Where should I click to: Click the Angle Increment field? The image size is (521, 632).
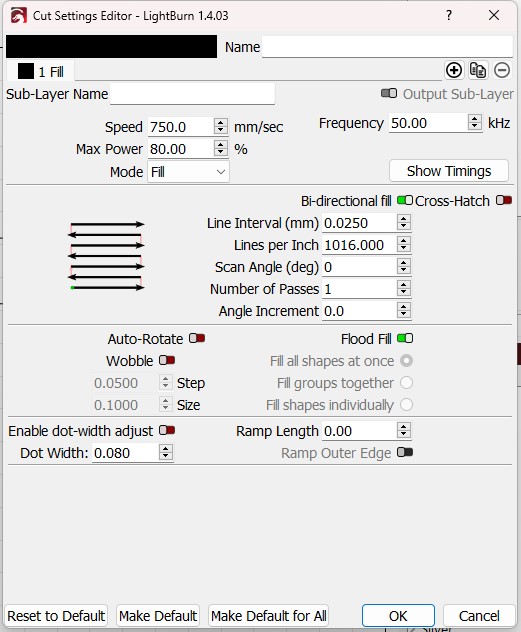pyautogui.click(x=359, y=311)
